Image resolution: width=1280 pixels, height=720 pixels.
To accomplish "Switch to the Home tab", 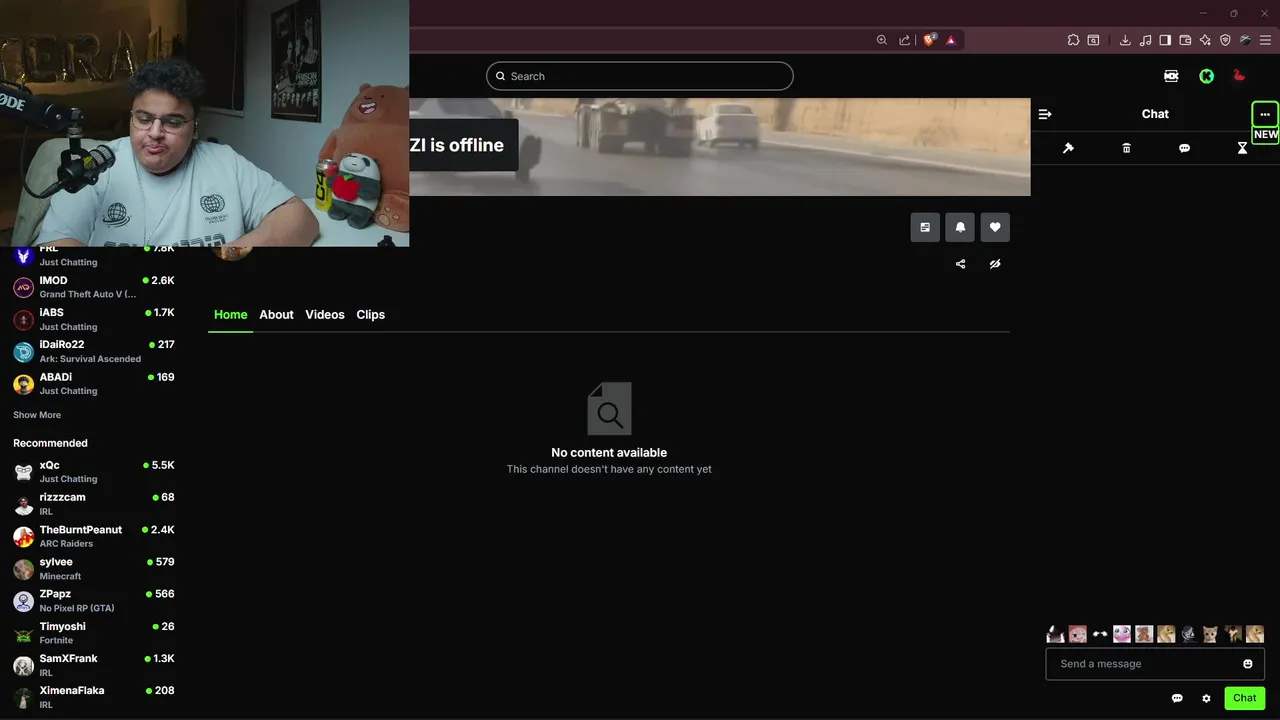I will pyautogui.click(x=230, y=314).
